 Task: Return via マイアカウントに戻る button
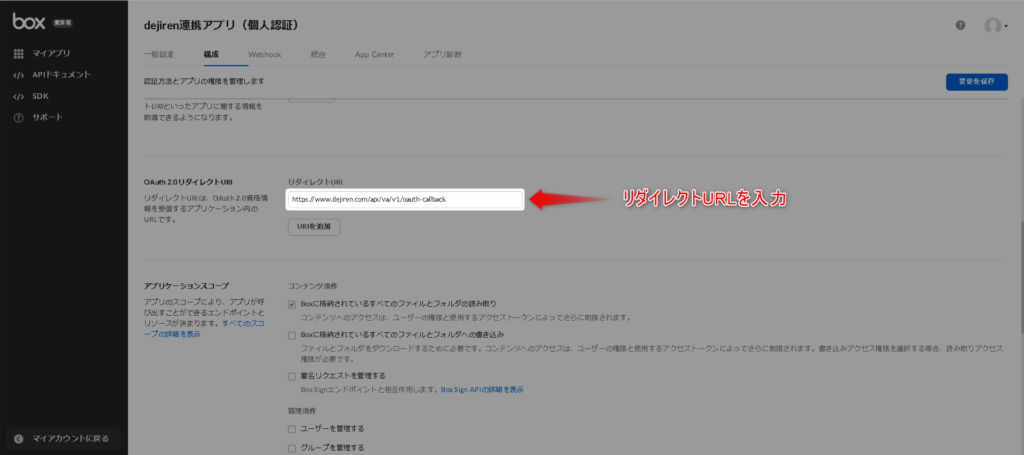[64, 439]
